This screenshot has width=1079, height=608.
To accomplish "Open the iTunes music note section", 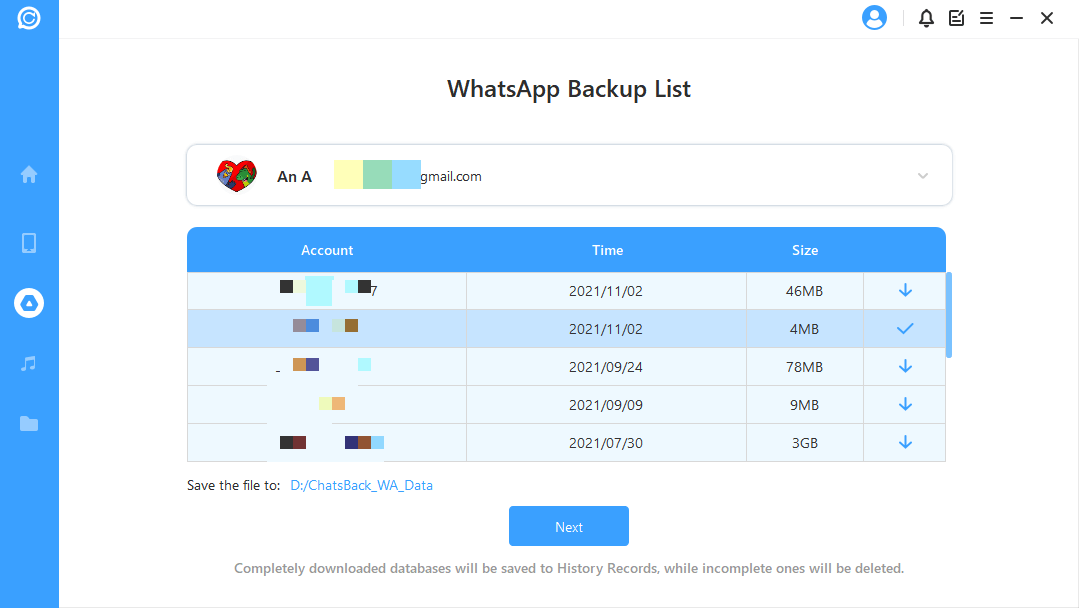I will click(x=29, y=363).
